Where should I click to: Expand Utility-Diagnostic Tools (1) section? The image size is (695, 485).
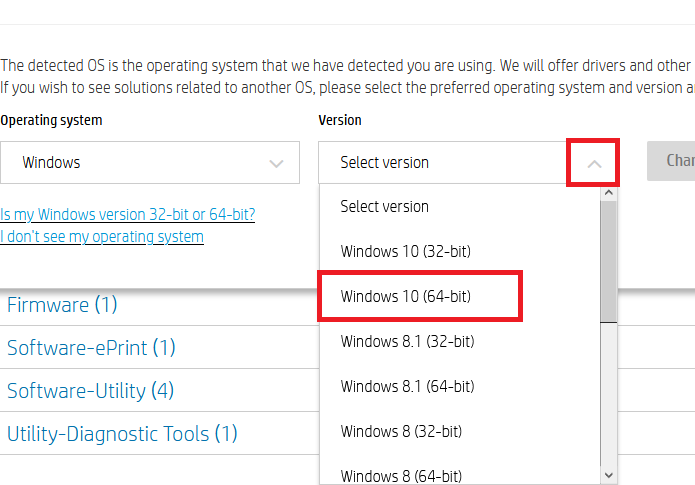point(122,434)
